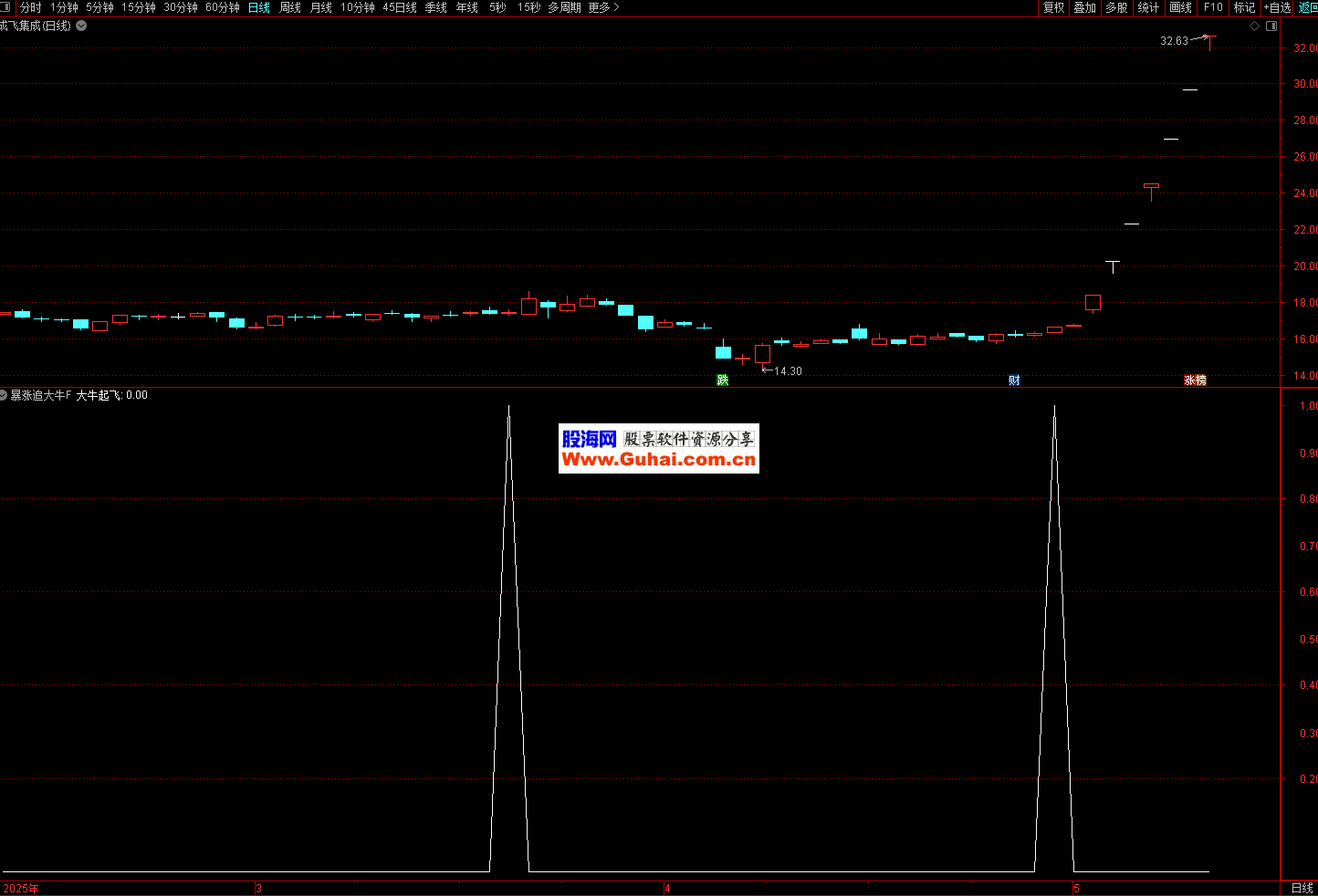Select the 30分钟 period

point(181,7)
